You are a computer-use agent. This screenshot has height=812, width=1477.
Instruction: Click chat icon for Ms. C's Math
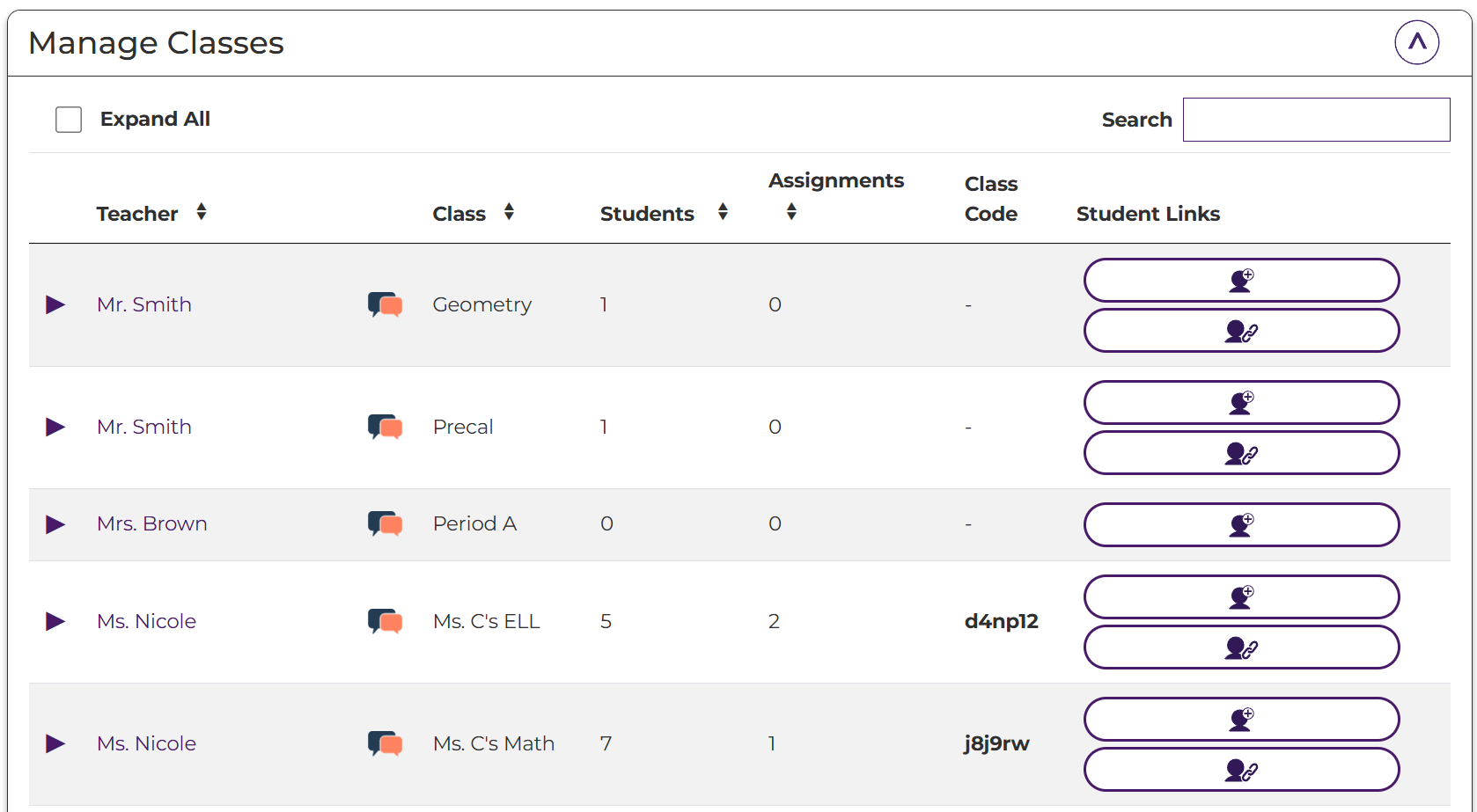tap(385, 743)
